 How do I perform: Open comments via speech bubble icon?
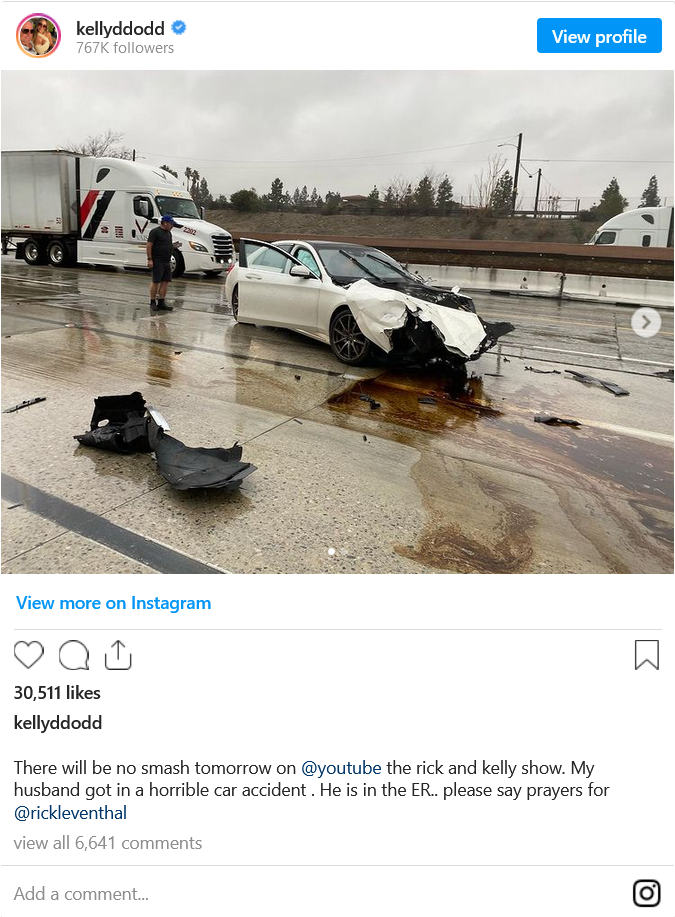tap(74, 654)
